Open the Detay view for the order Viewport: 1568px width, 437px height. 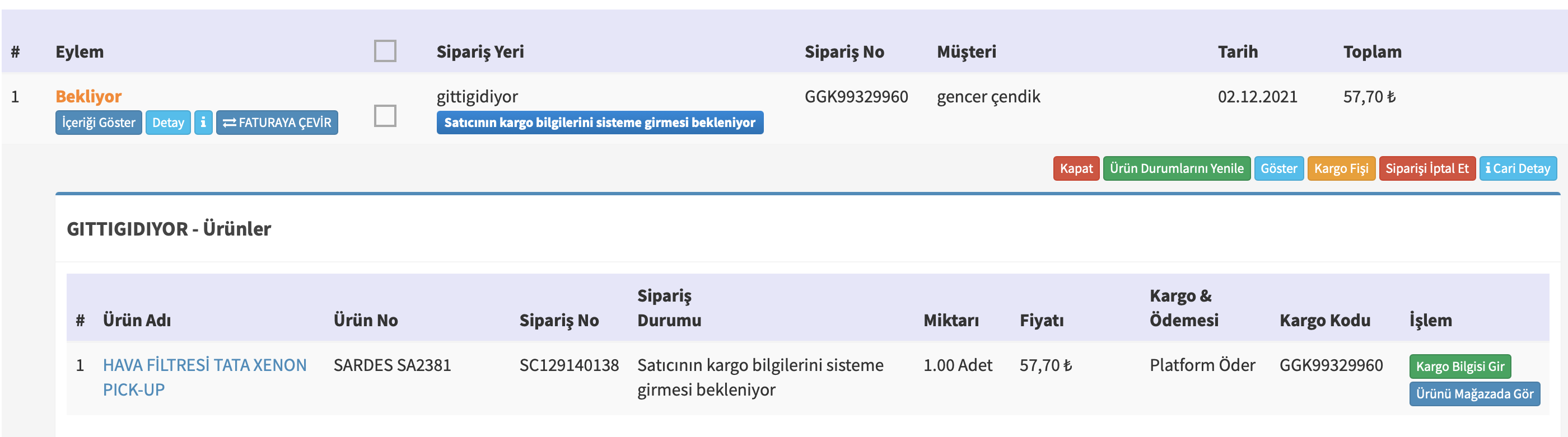tap(168, 123)
